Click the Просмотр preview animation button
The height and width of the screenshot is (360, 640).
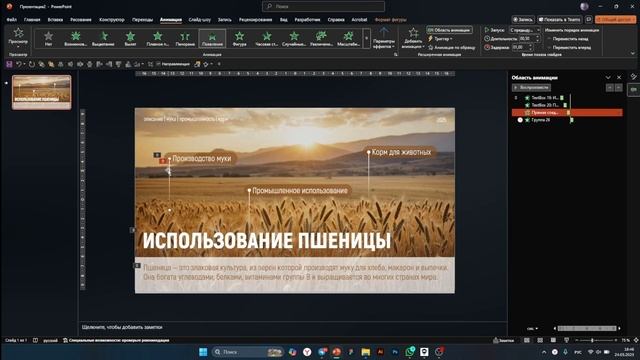(x=18, y=37)
